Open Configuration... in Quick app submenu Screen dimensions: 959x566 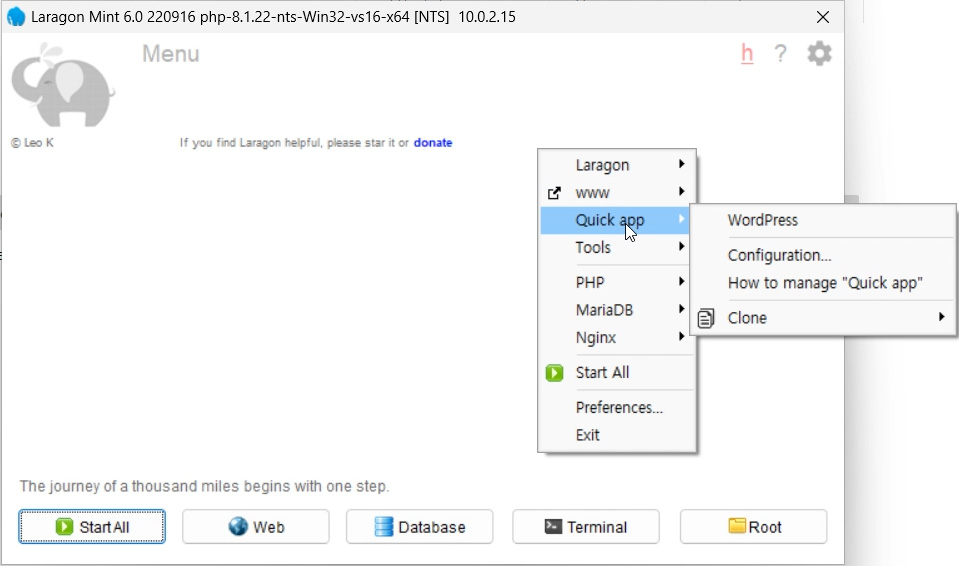pos(823,255)
